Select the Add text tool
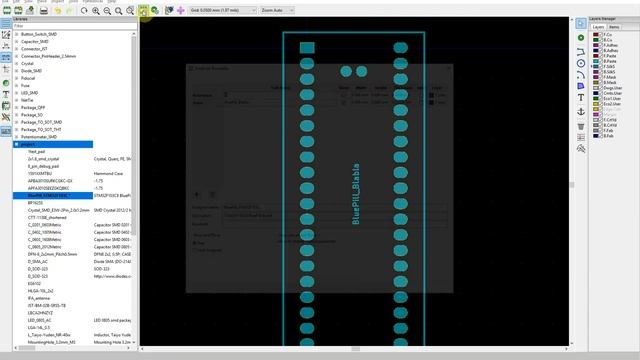 coord(581,98)
